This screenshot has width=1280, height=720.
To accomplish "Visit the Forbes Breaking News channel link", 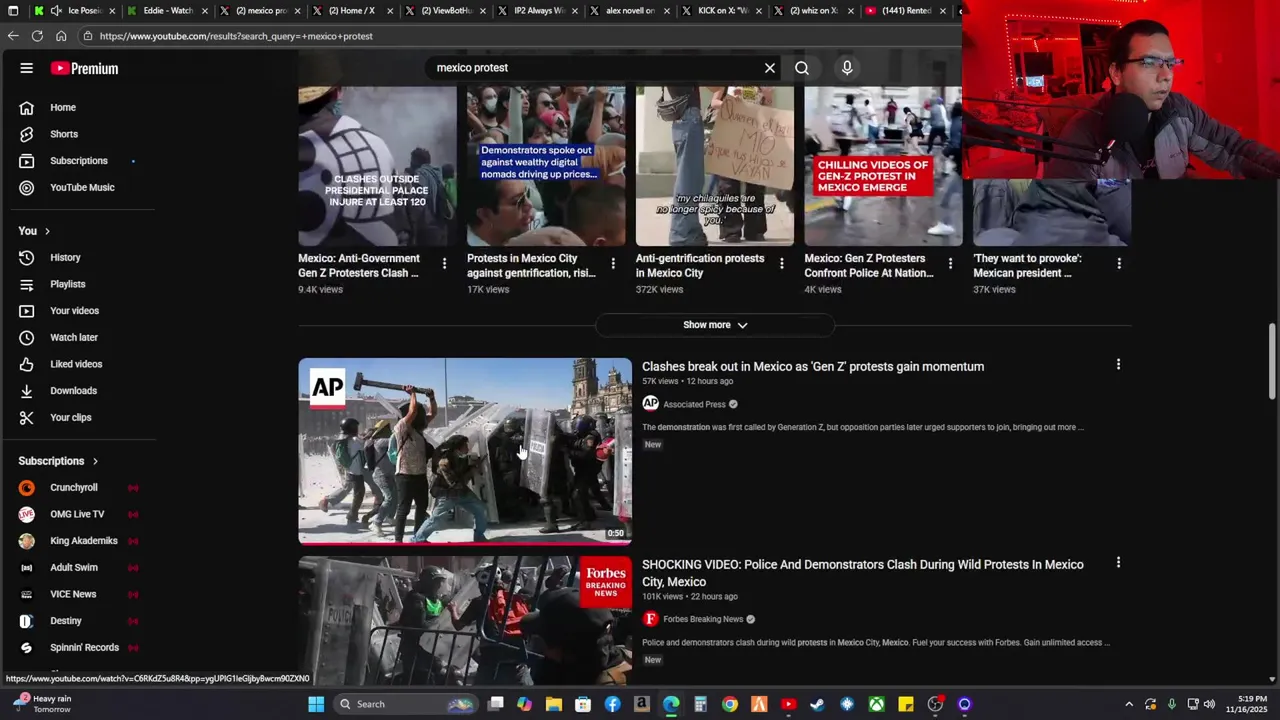I will [x=703, y=619].
